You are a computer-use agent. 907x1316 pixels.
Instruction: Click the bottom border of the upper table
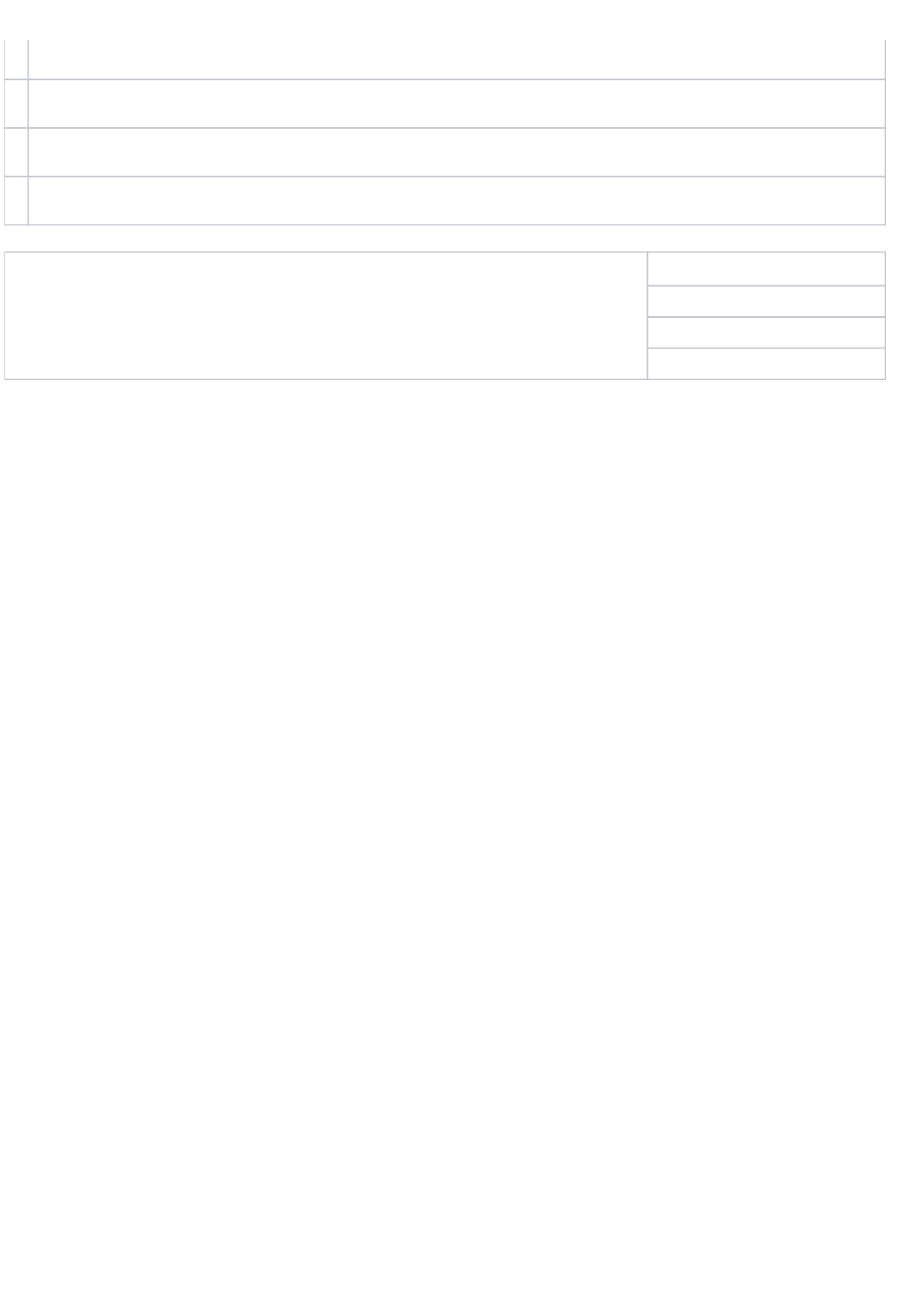pos(445,224)
